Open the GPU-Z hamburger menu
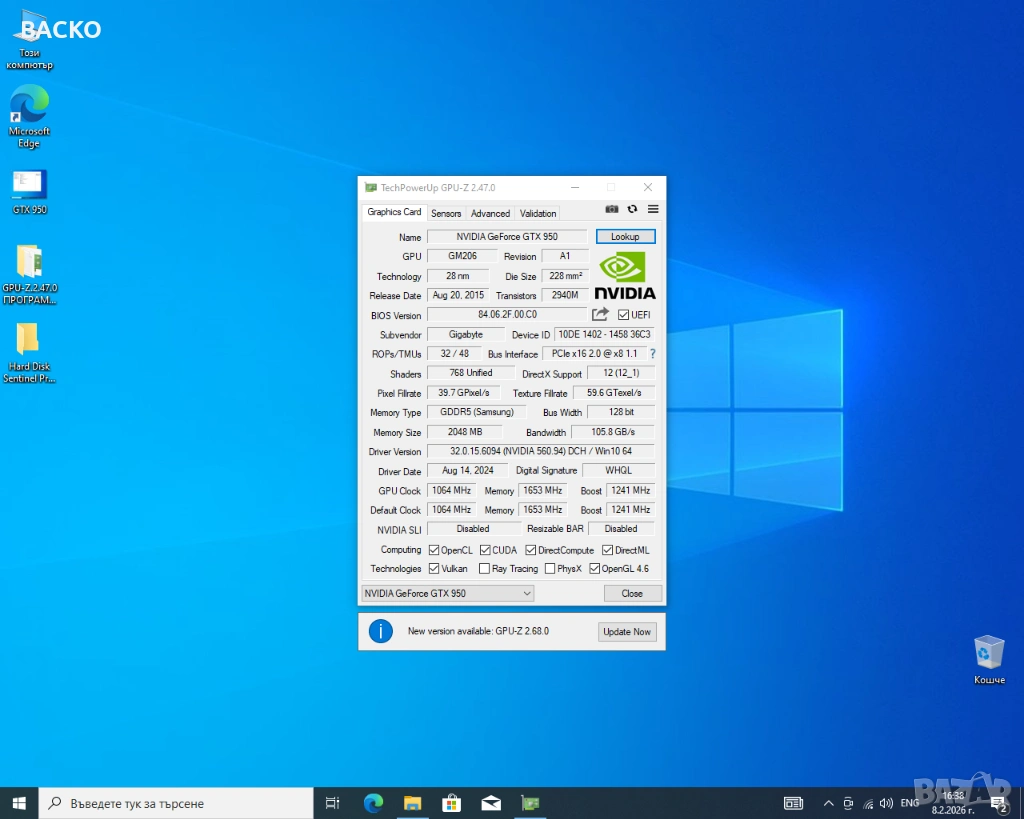 coord(653,209)
